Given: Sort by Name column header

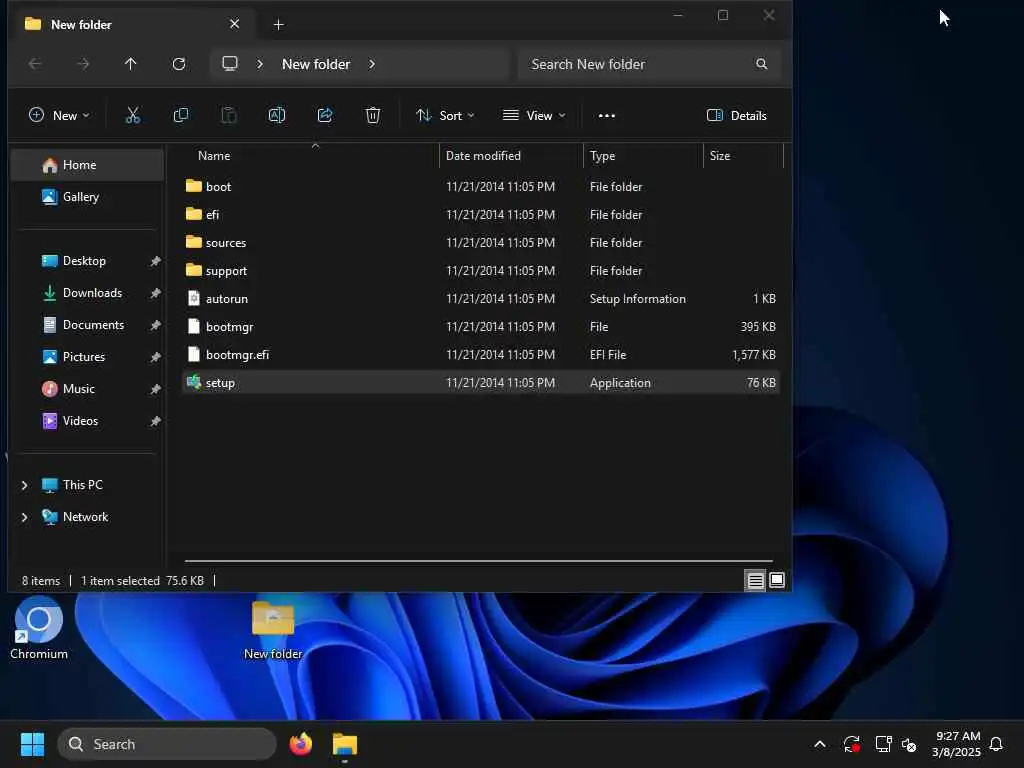Looking at the screenshot, I should [x=310, y=155].
